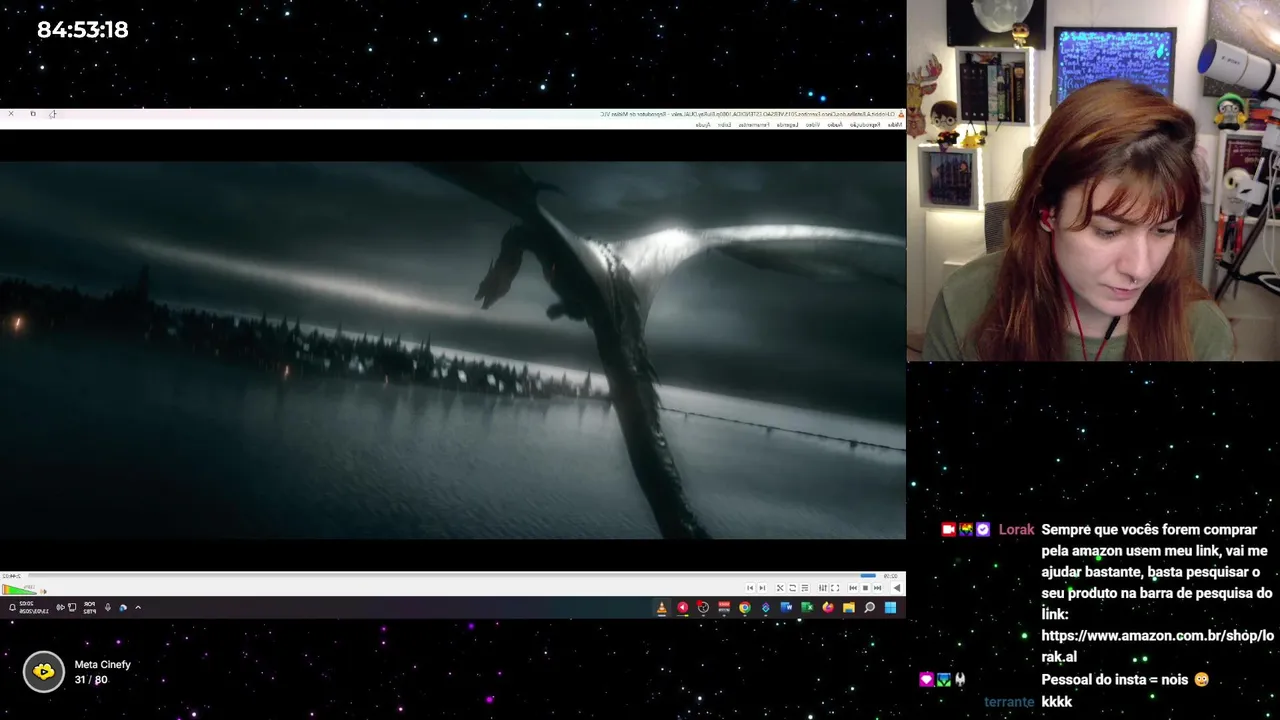
Task: Click the system tray volume speaker icon
Action: pyautogui.click(x=60, y=607)
